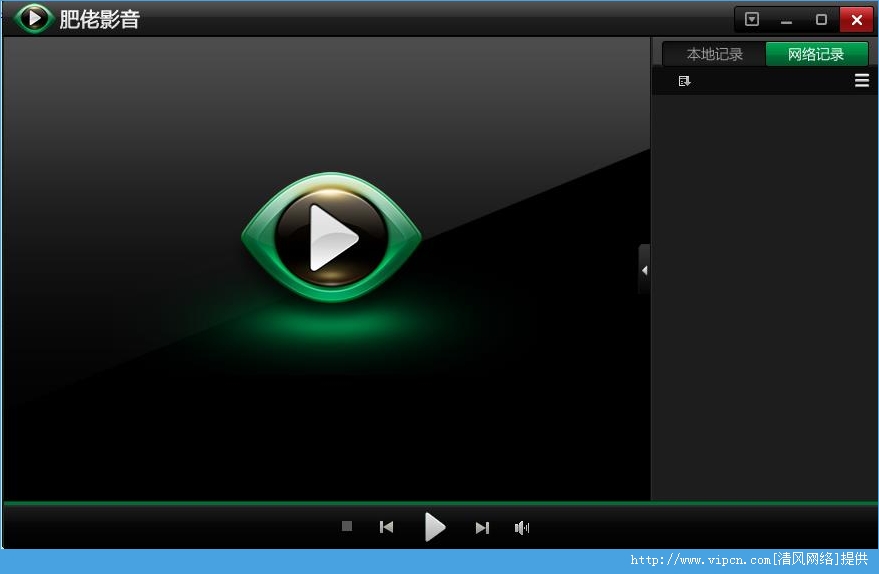Skip to the next track
The image size is (879, 574).
482,527
